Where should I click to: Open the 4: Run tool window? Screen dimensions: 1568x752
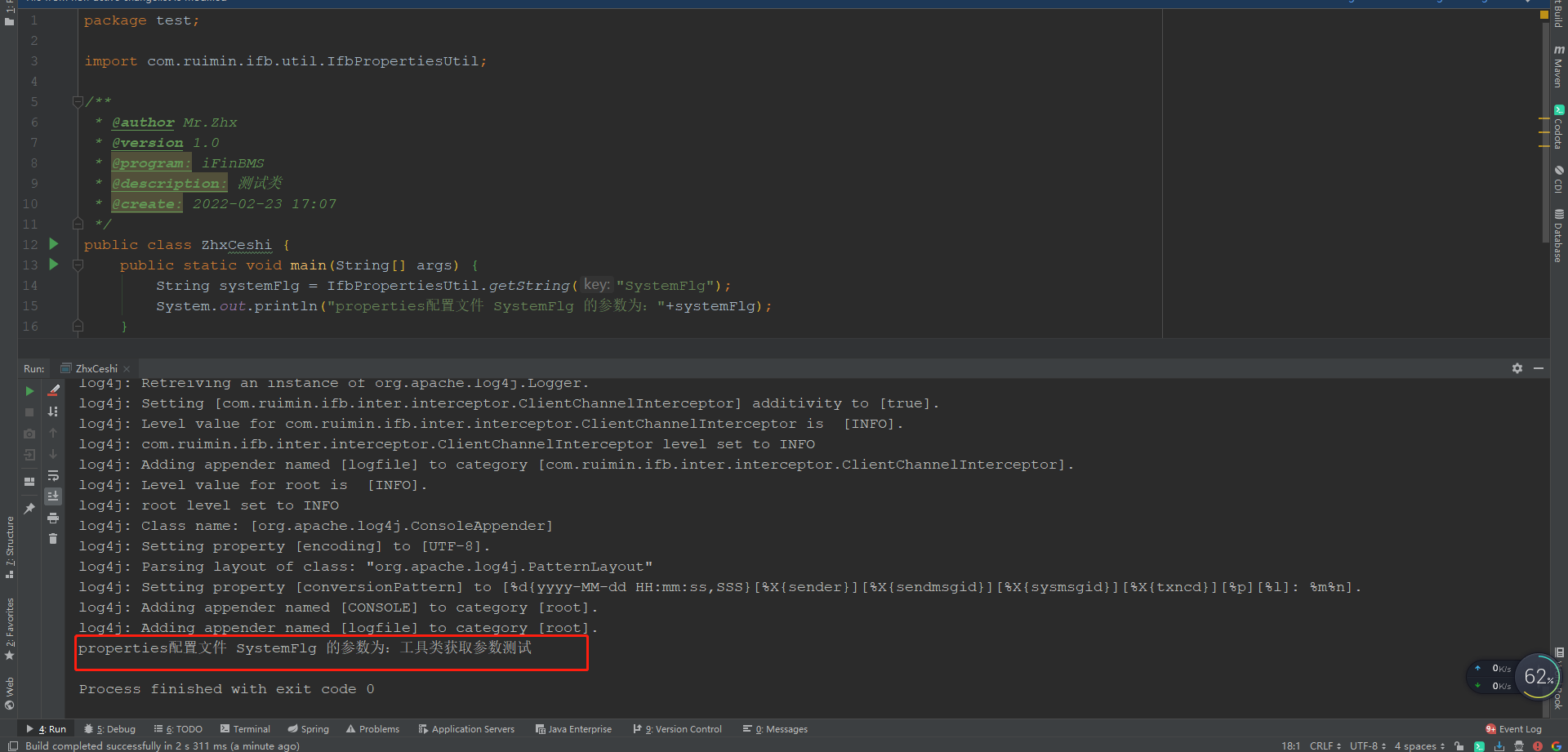point(47,729)
